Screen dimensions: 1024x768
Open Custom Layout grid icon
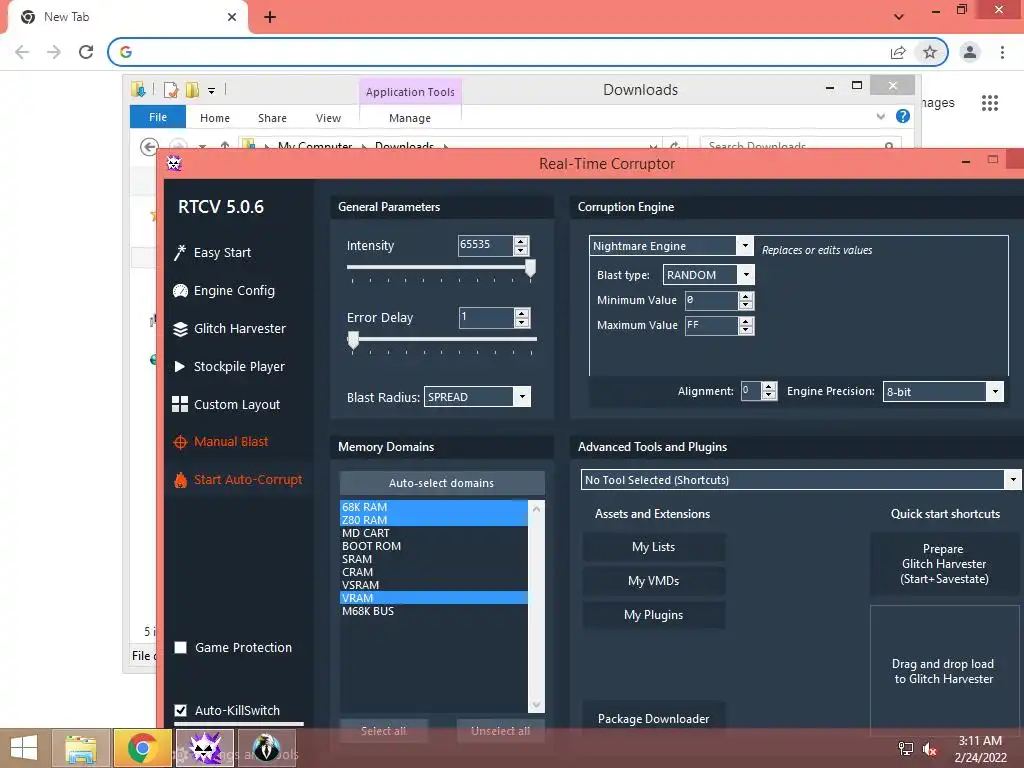tap(180, 404)
